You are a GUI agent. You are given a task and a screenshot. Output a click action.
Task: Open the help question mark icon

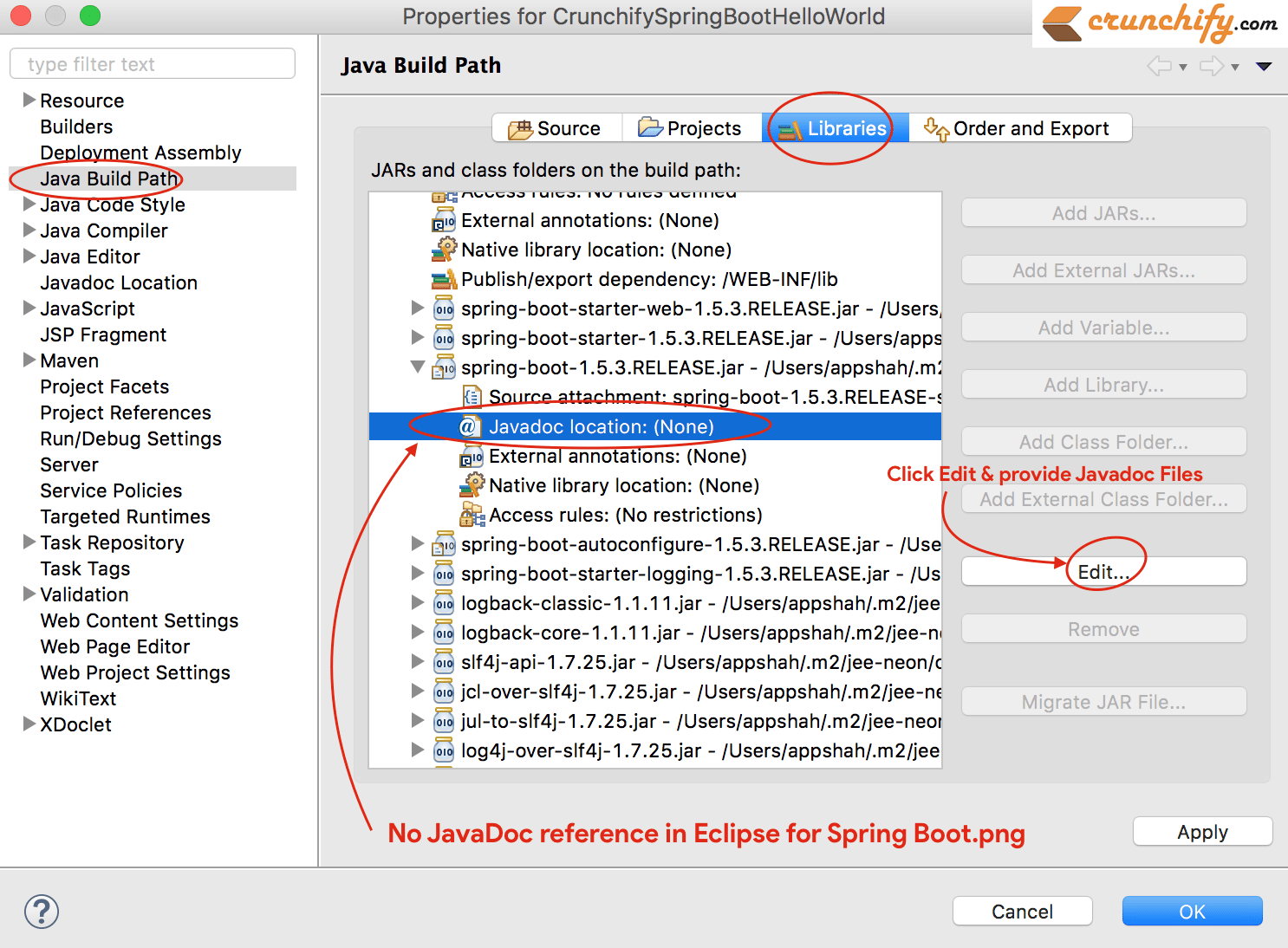point(41,912)
